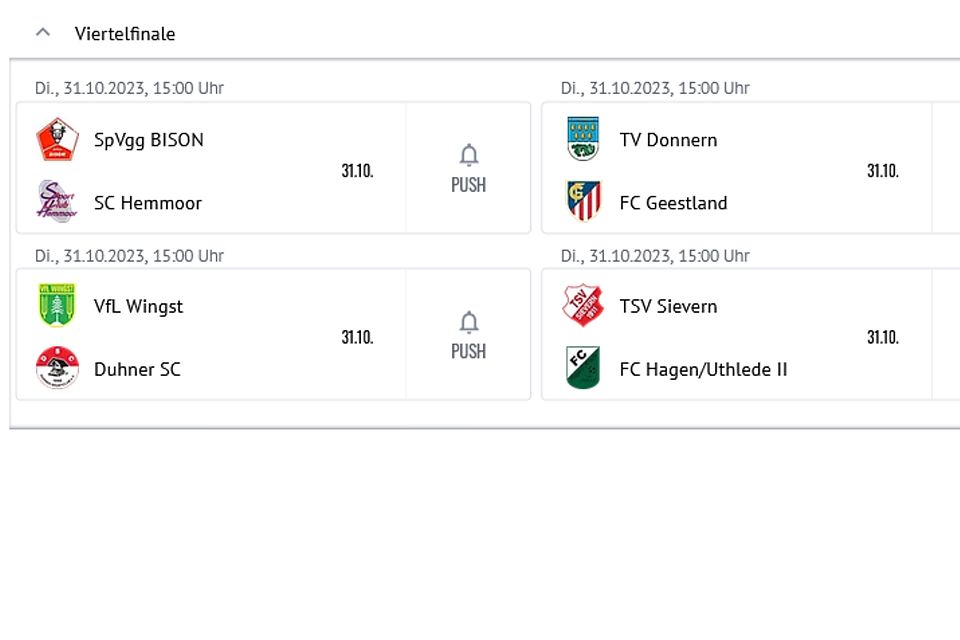Enable push alerts for Wingst vs Duhner

(x=468, y=335)
